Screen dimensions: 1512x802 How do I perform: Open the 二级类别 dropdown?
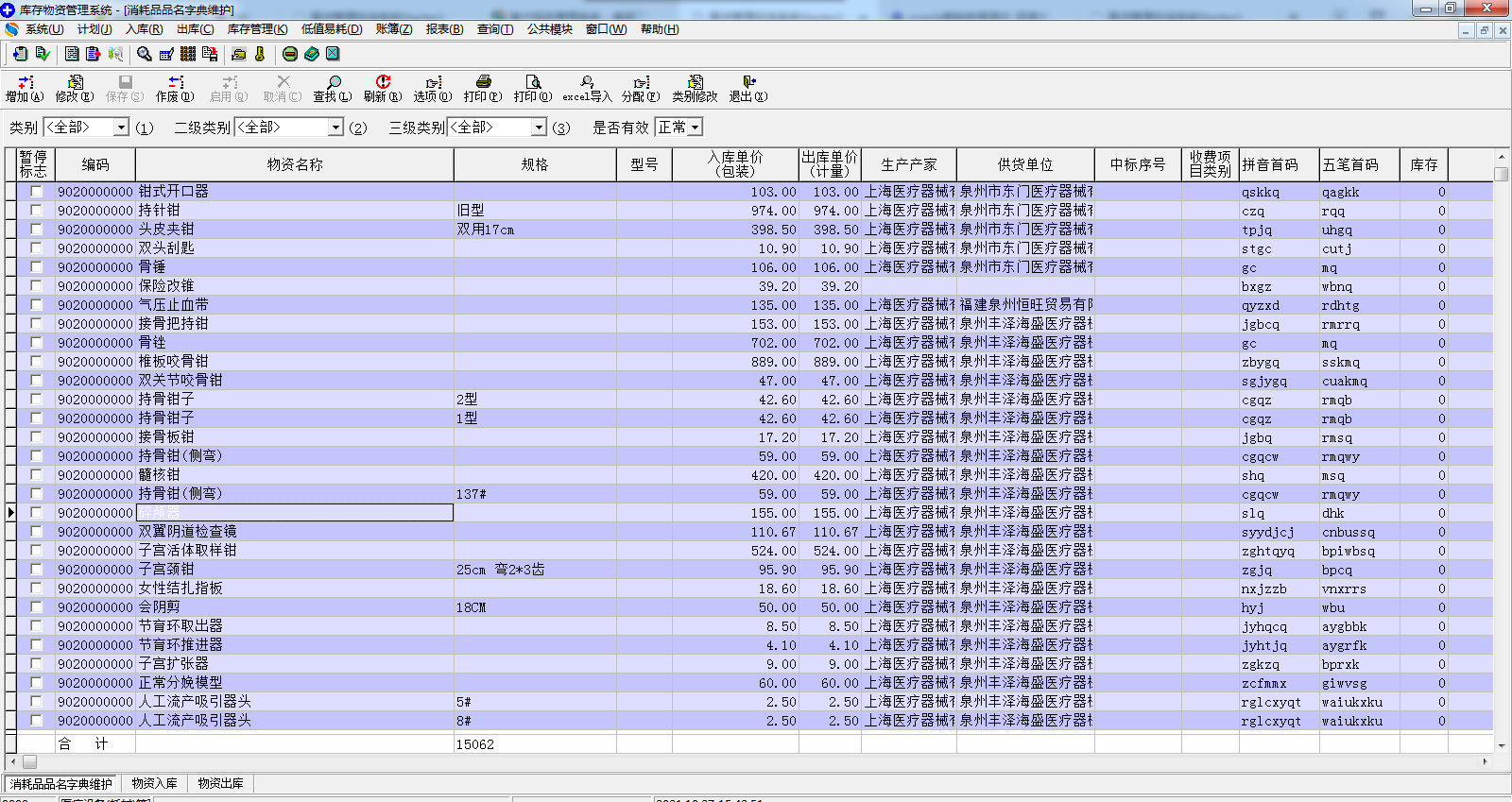point(335,128)
